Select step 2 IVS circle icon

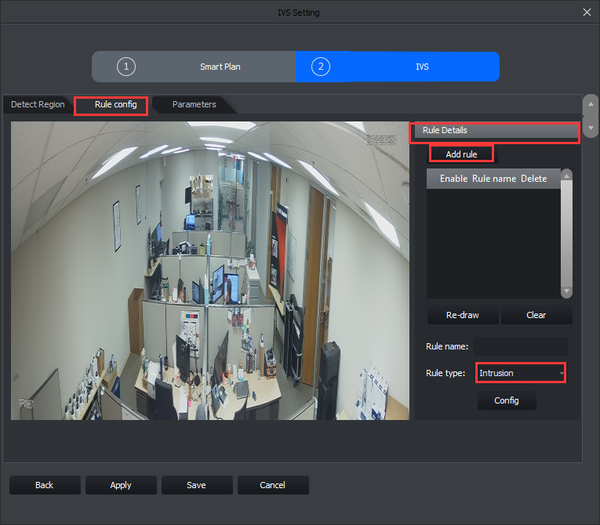click(x=320, y=67)
